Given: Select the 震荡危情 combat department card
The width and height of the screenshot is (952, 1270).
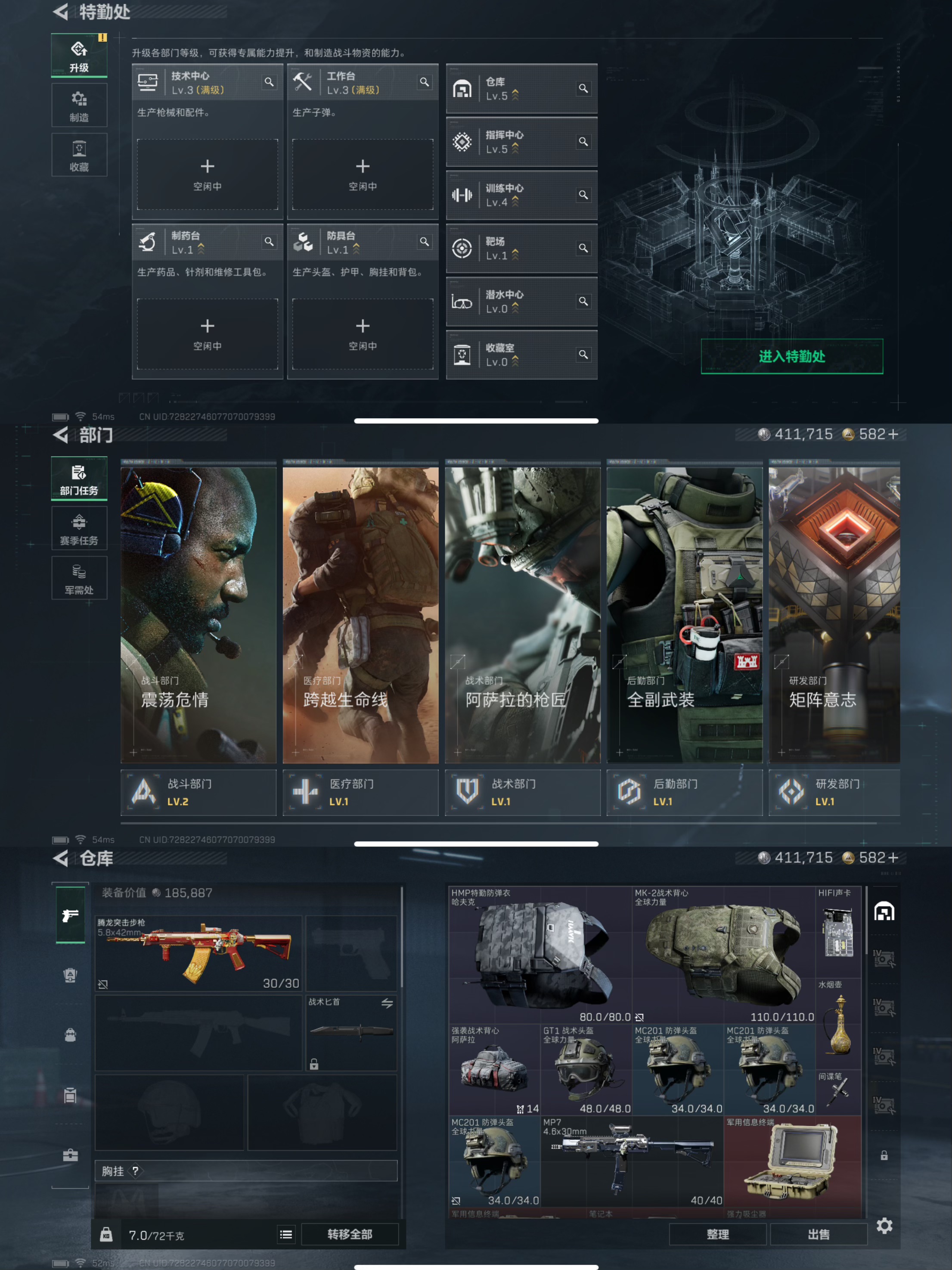Looking at the screenshot, I should point(198,614).
